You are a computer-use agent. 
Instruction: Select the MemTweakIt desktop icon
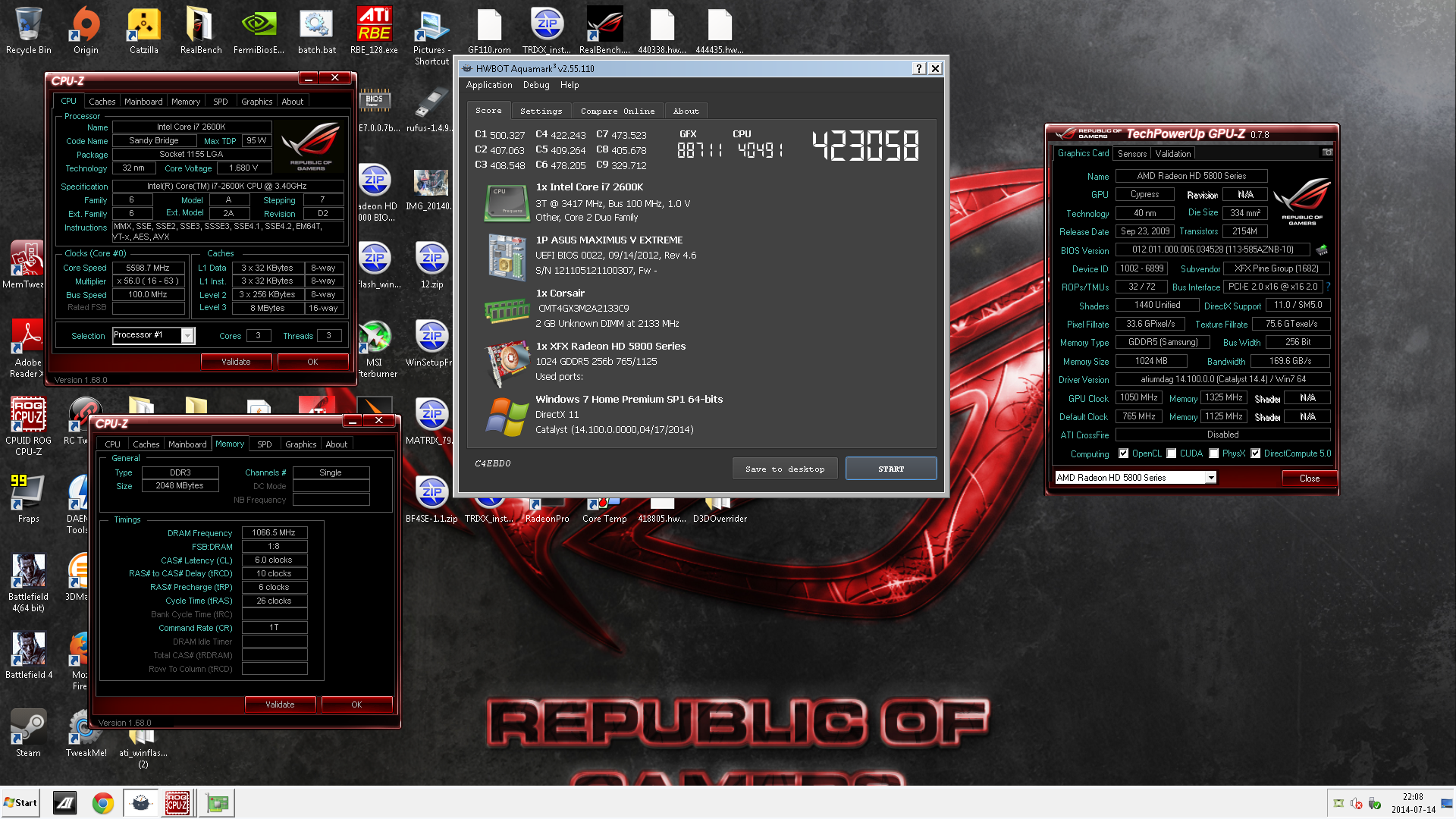(x=26, y=264)
